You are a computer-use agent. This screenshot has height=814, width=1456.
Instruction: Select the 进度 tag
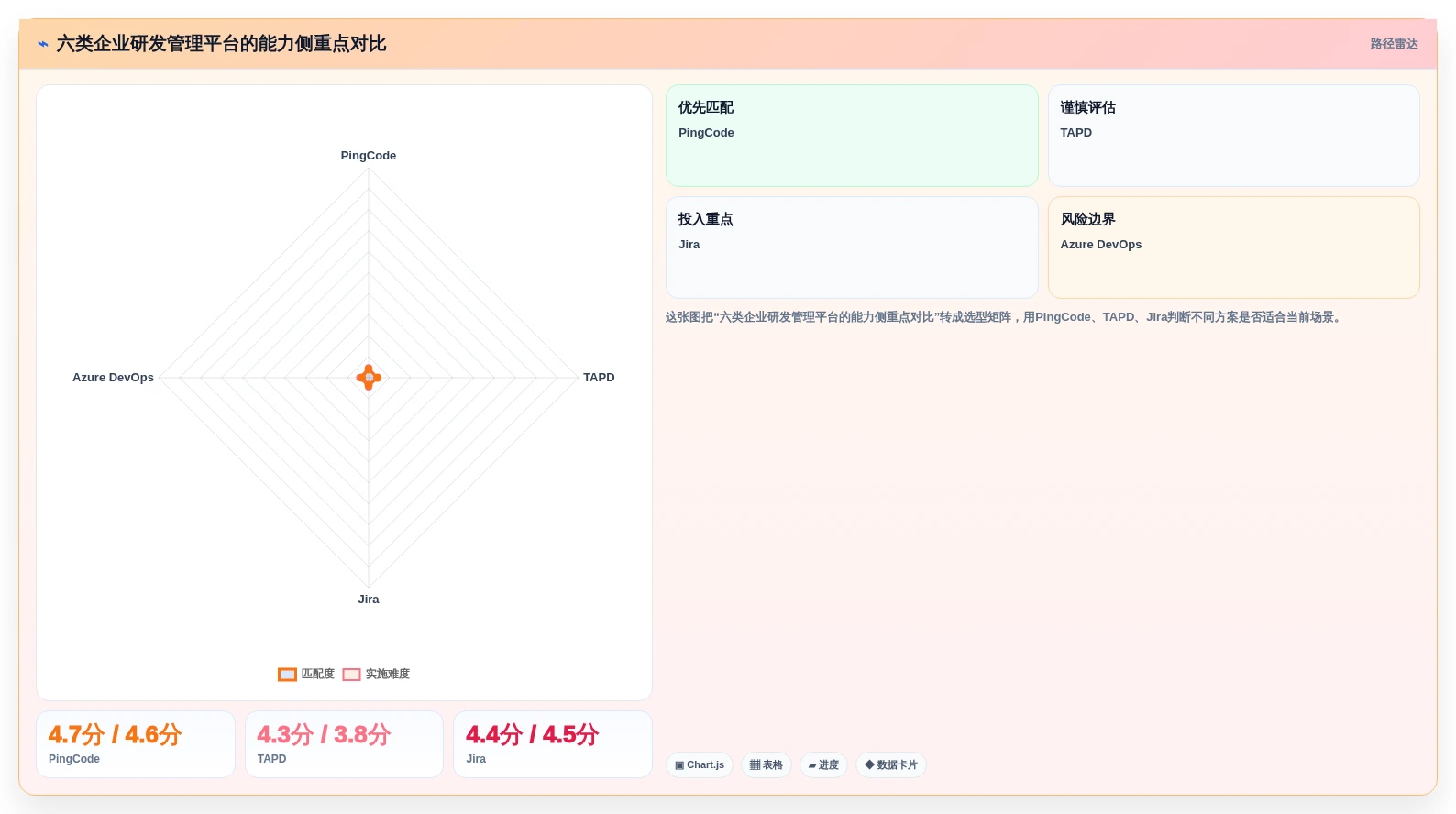pos(823,764)
